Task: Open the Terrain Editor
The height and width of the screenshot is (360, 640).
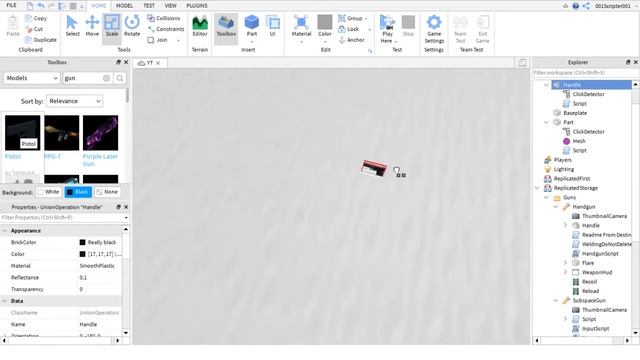Action: click(200, 26)
